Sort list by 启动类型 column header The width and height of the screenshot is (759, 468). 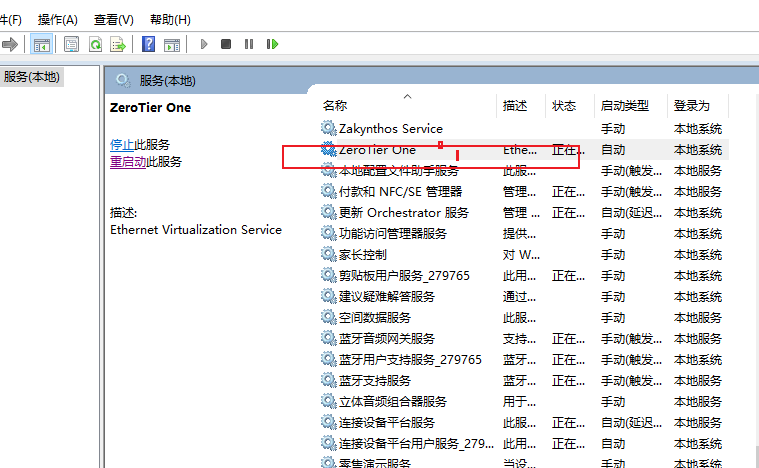click(x=624, y=106)
